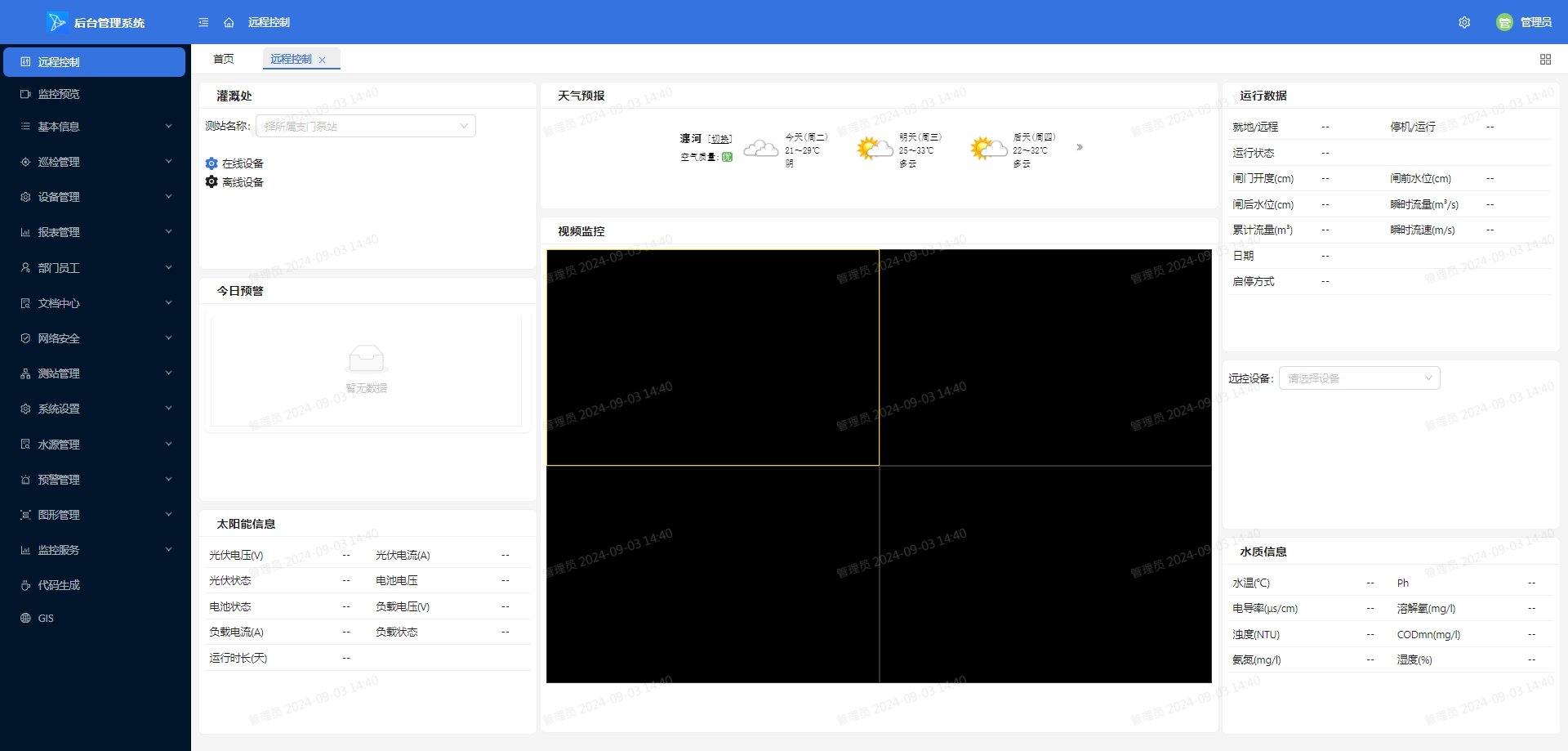Expand 基本信息 menu chevron
Viewport: 1568px width, 751px height.
pos(168,126)
